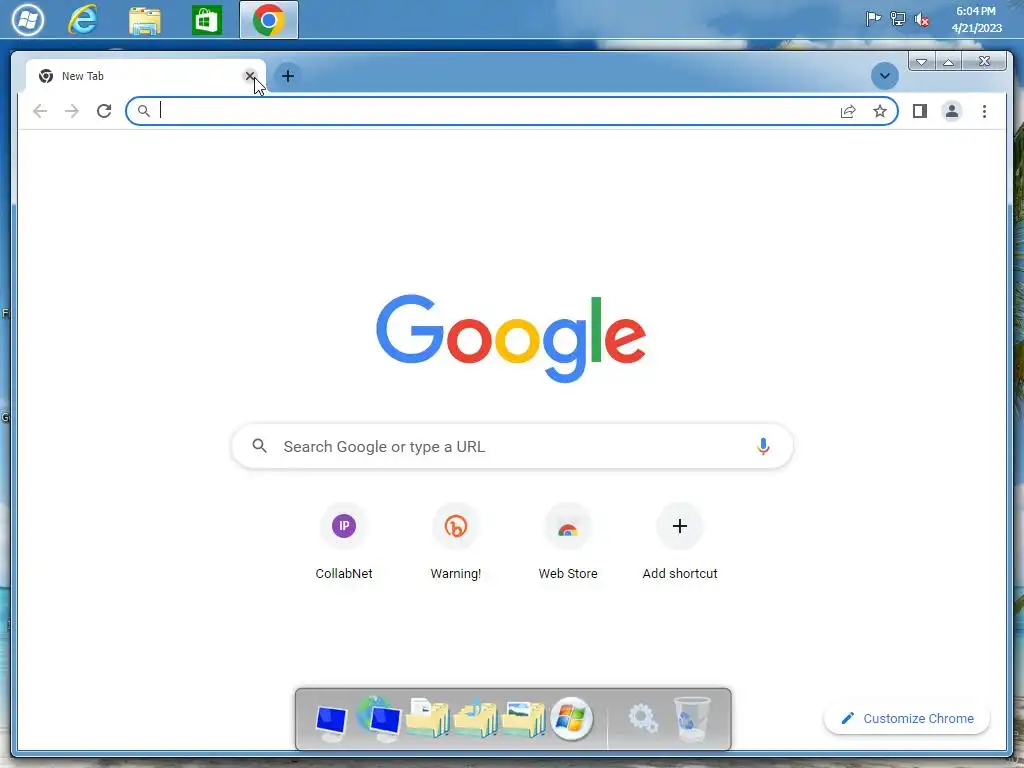The height and width of the screenshot is (768, 1024).
Task: Open File Explorer from the taskbar
Action: point(145,20)
